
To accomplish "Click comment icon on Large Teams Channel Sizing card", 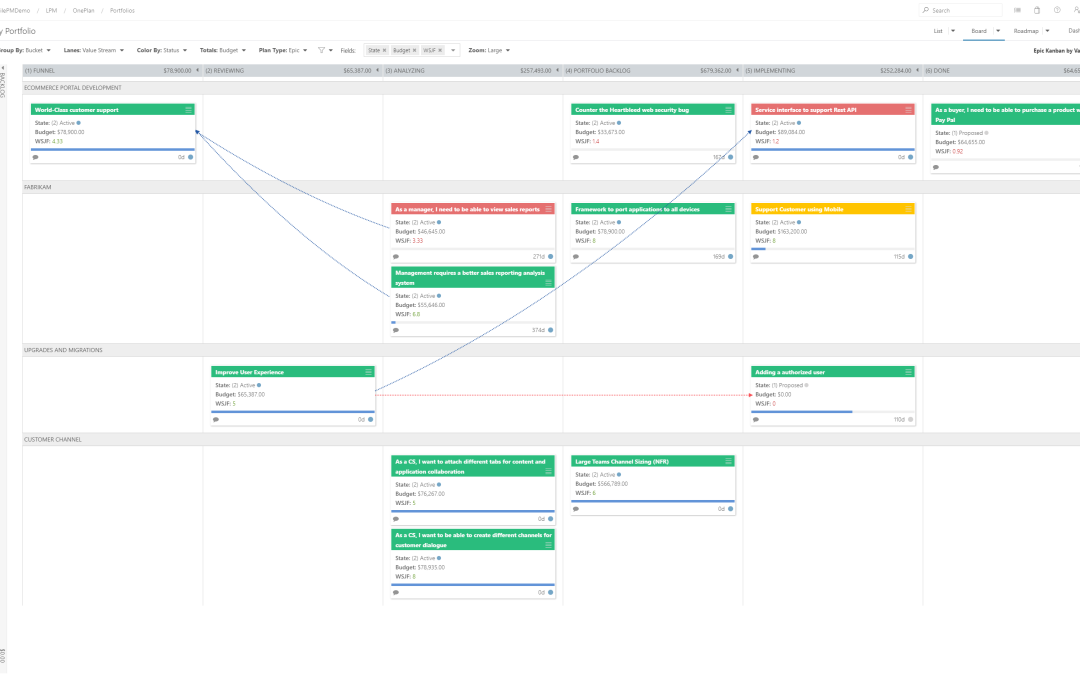I will [x=576, y=509].
